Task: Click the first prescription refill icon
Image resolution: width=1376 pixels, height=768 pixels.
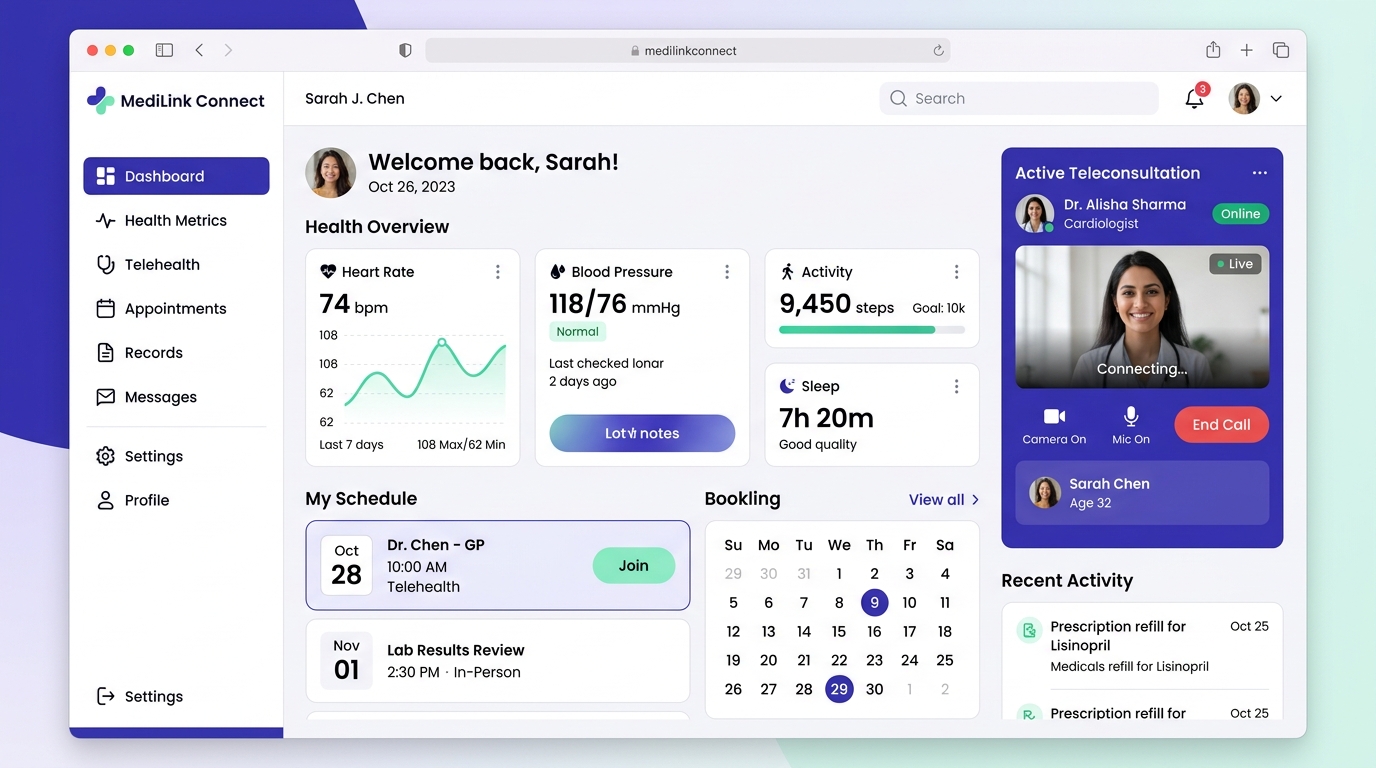Action: (1028, 630)
